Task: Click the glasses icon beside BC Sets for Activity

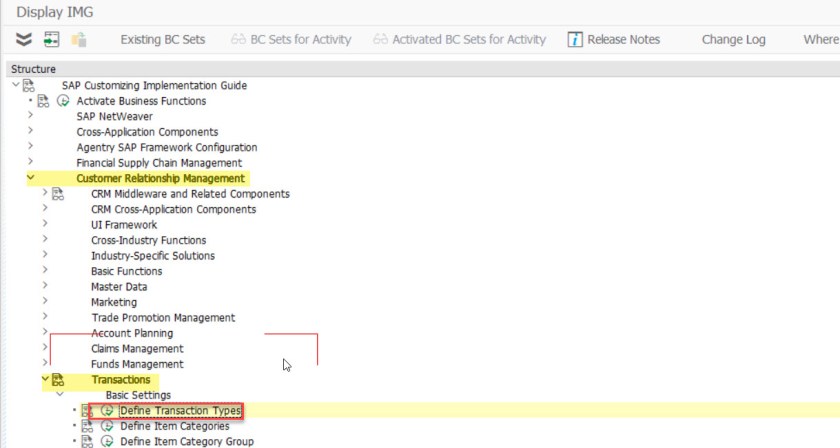Action: point(238,39)
